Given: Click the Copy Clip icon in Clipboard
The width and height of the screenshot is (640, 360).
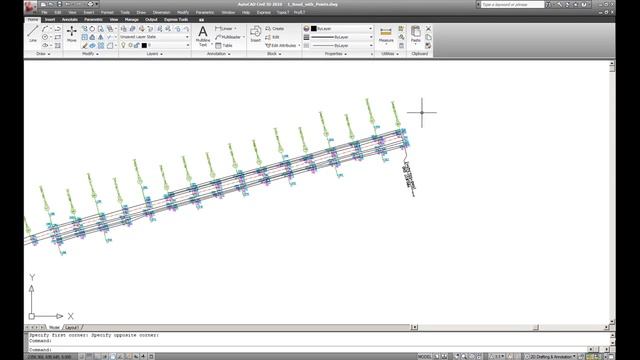Looking at the screenshot, I should point(428,37).
